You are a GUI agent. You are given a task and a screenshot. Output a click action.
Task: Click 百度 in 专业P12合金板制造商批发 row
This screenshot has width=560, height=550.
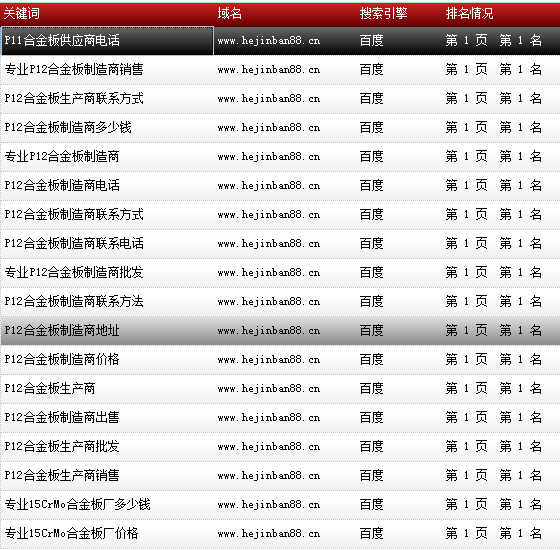(371, 272)
